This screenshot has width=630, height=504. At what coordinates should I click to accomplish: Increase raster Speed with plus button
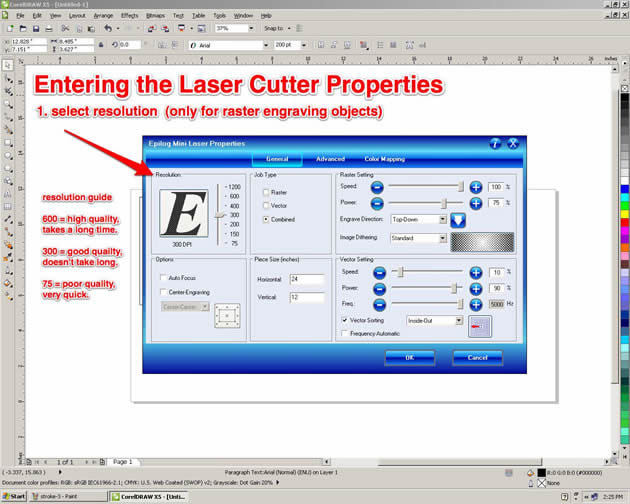tap(476, 187)
